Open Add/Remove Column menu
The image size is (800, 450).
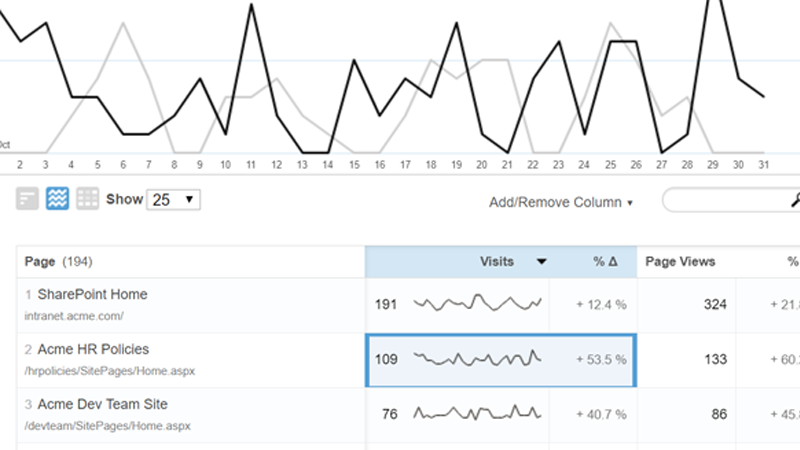click(561, 203)
